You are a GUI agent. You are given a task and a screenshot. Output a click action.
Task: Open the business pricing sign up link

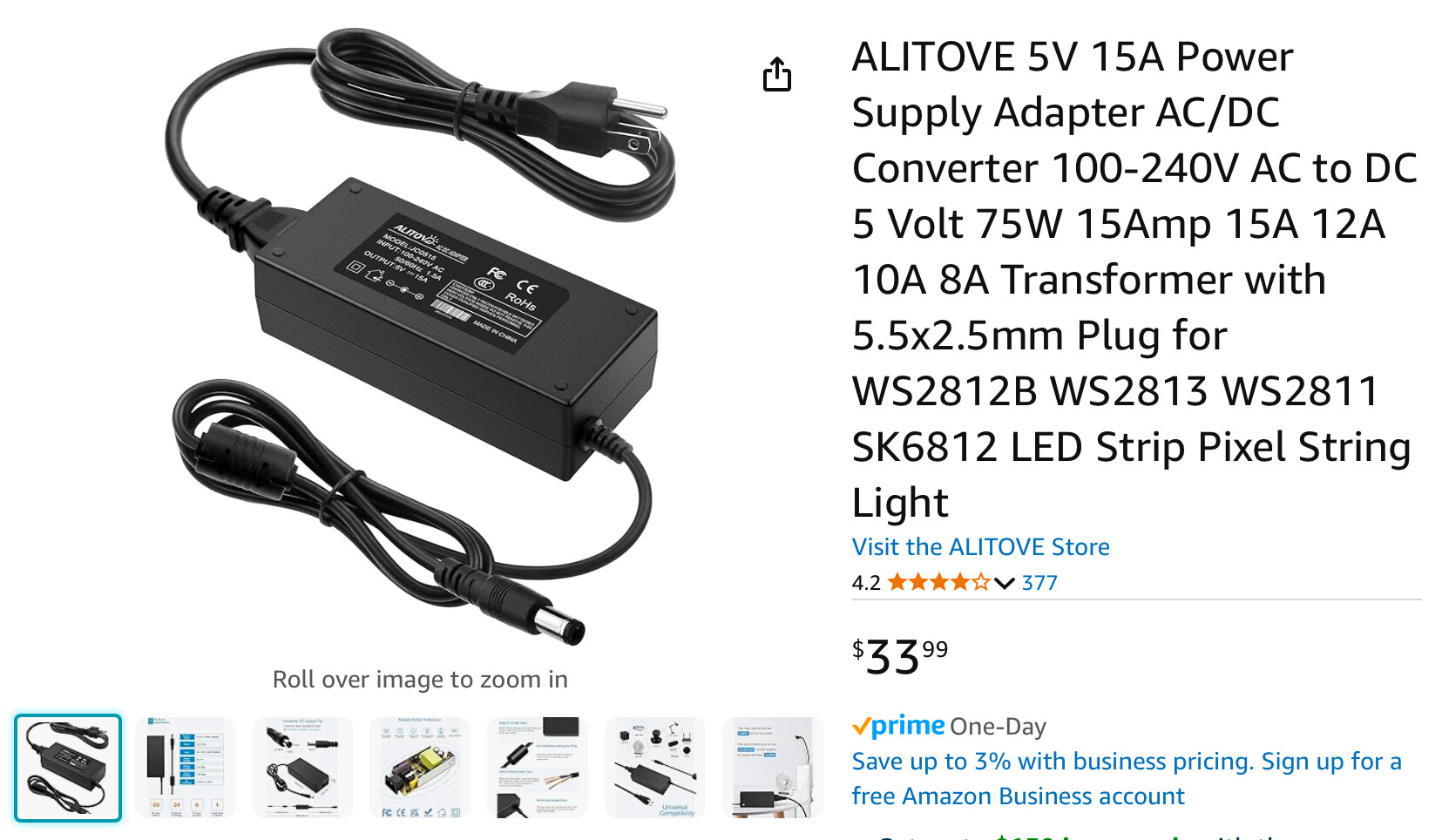[1127, 778]
